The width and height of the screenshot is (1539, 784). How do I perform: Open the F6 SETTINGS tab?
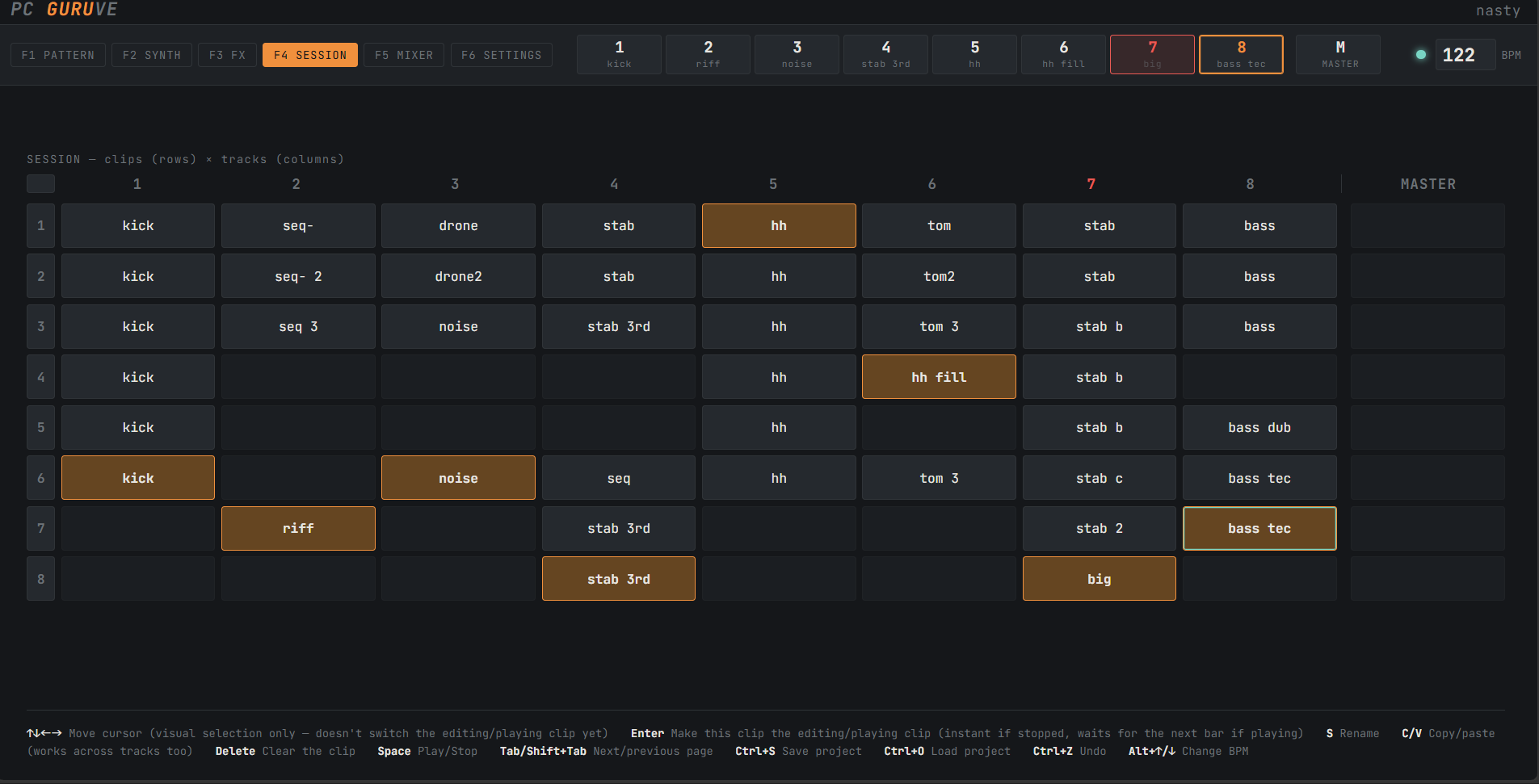click(x=502, y=55)
